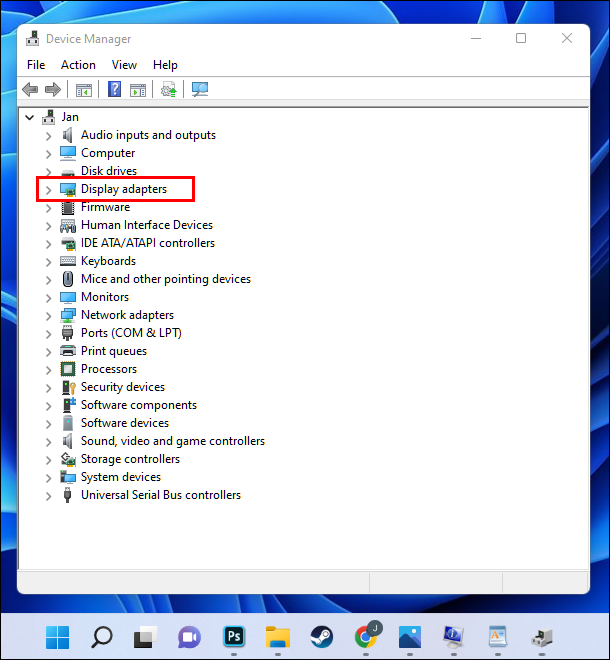610x660 pixels.
Task: Click the Security devices key icon
Action: click(x=69, y=387)
